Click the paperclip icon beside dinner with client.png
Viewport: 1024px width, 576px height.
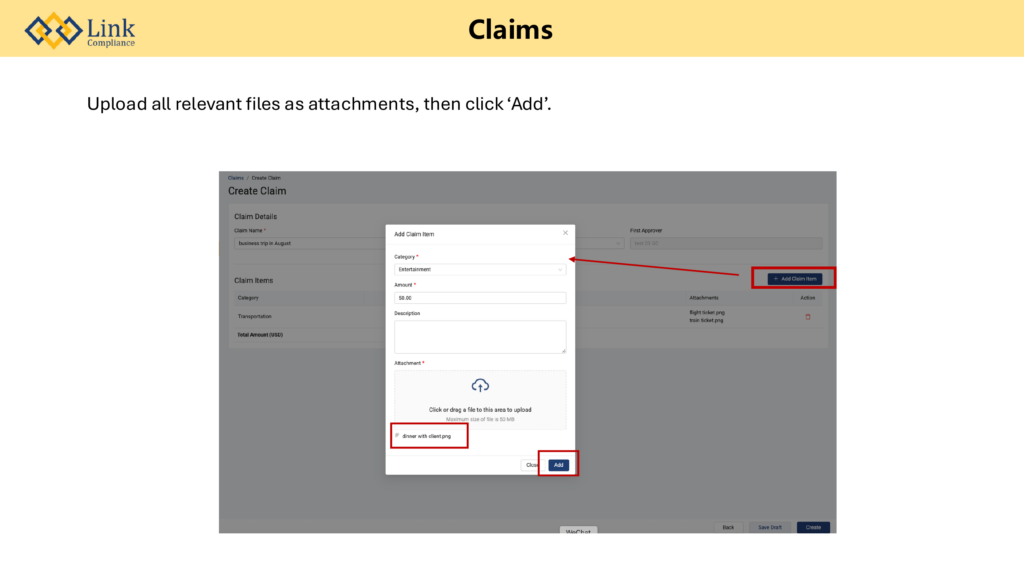[x=397, y=436]
